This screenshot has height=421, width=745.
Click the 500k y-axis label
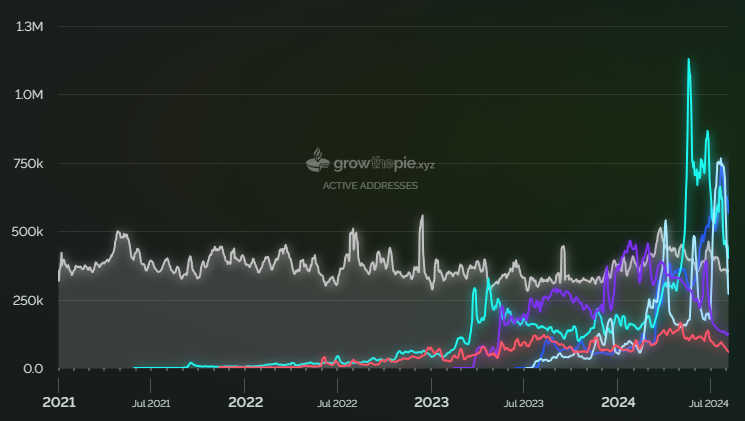pos(29,232)
